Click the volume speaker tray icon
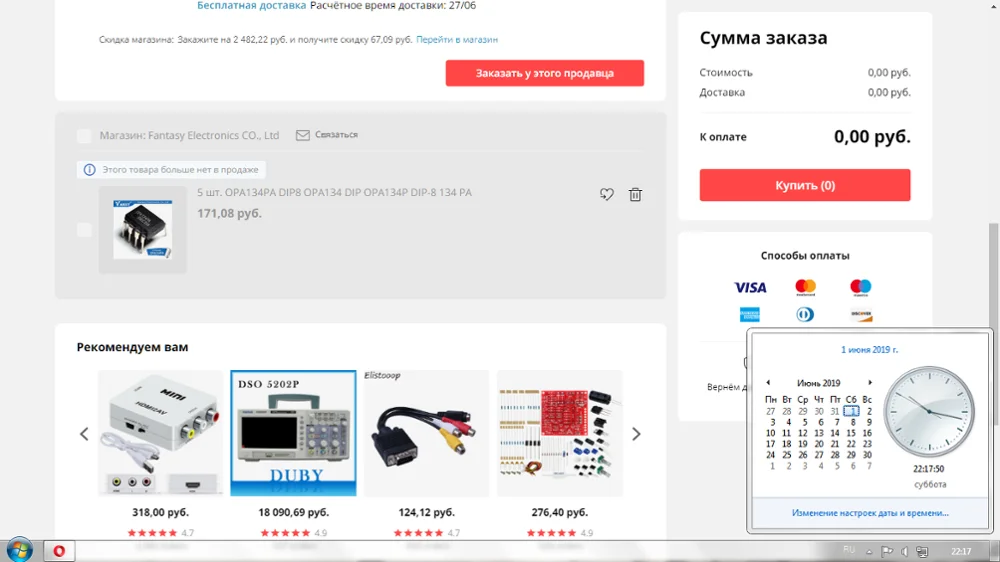The image size is (1000, 562). (x=904, y=551)
